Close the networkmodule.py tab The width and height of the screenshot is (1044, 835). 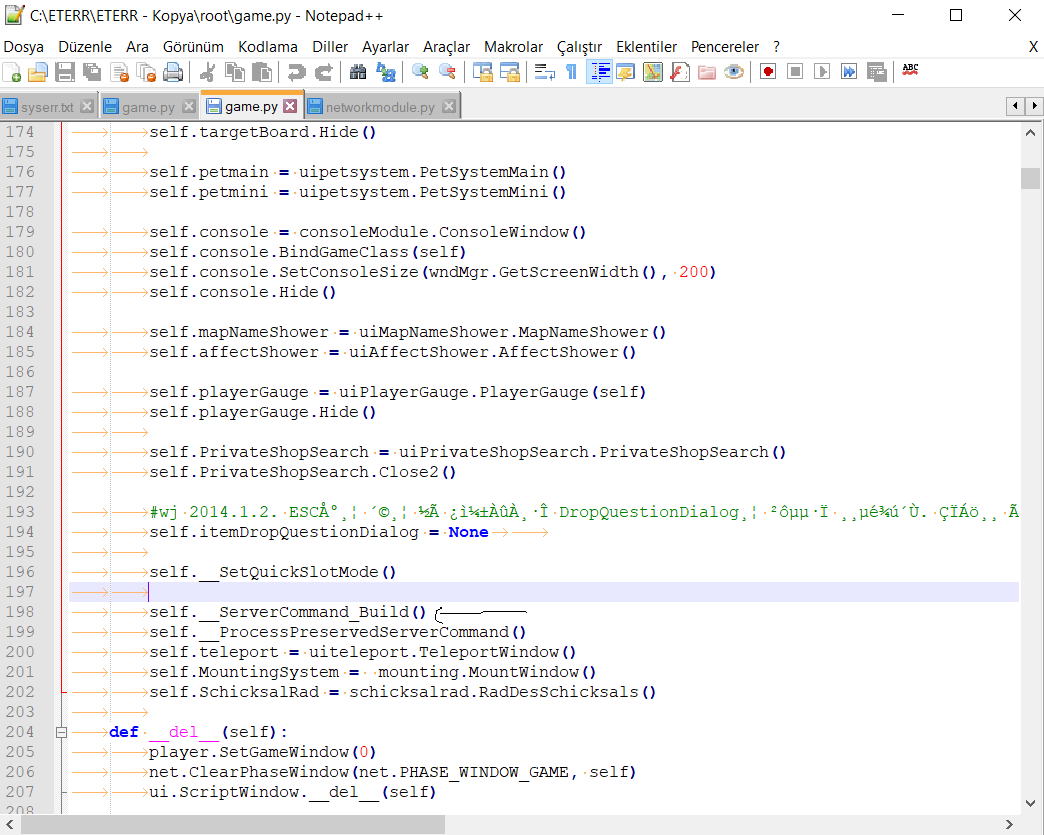[449, 106]
